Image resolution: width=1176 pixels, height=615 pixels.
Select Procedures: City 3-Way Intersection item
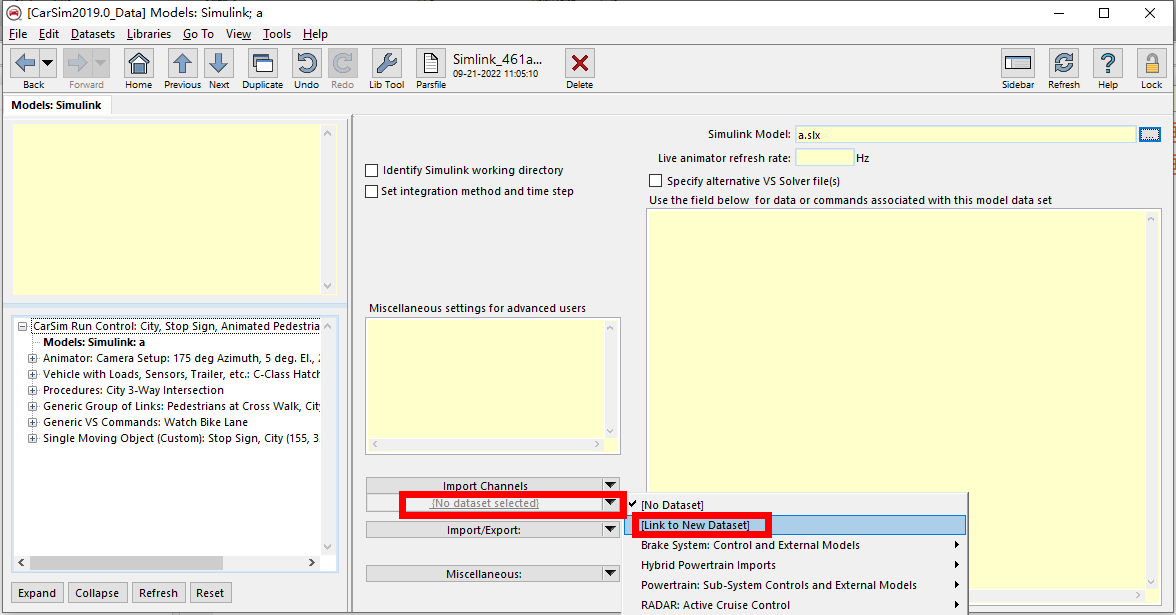coord(133,390)
